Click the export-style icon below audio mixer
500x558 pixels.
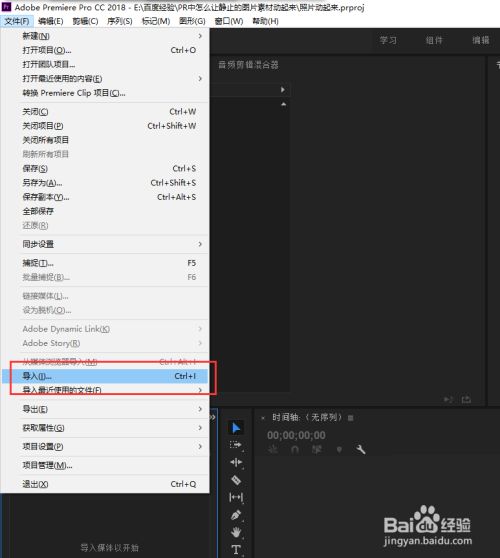(x=466, y=400)
